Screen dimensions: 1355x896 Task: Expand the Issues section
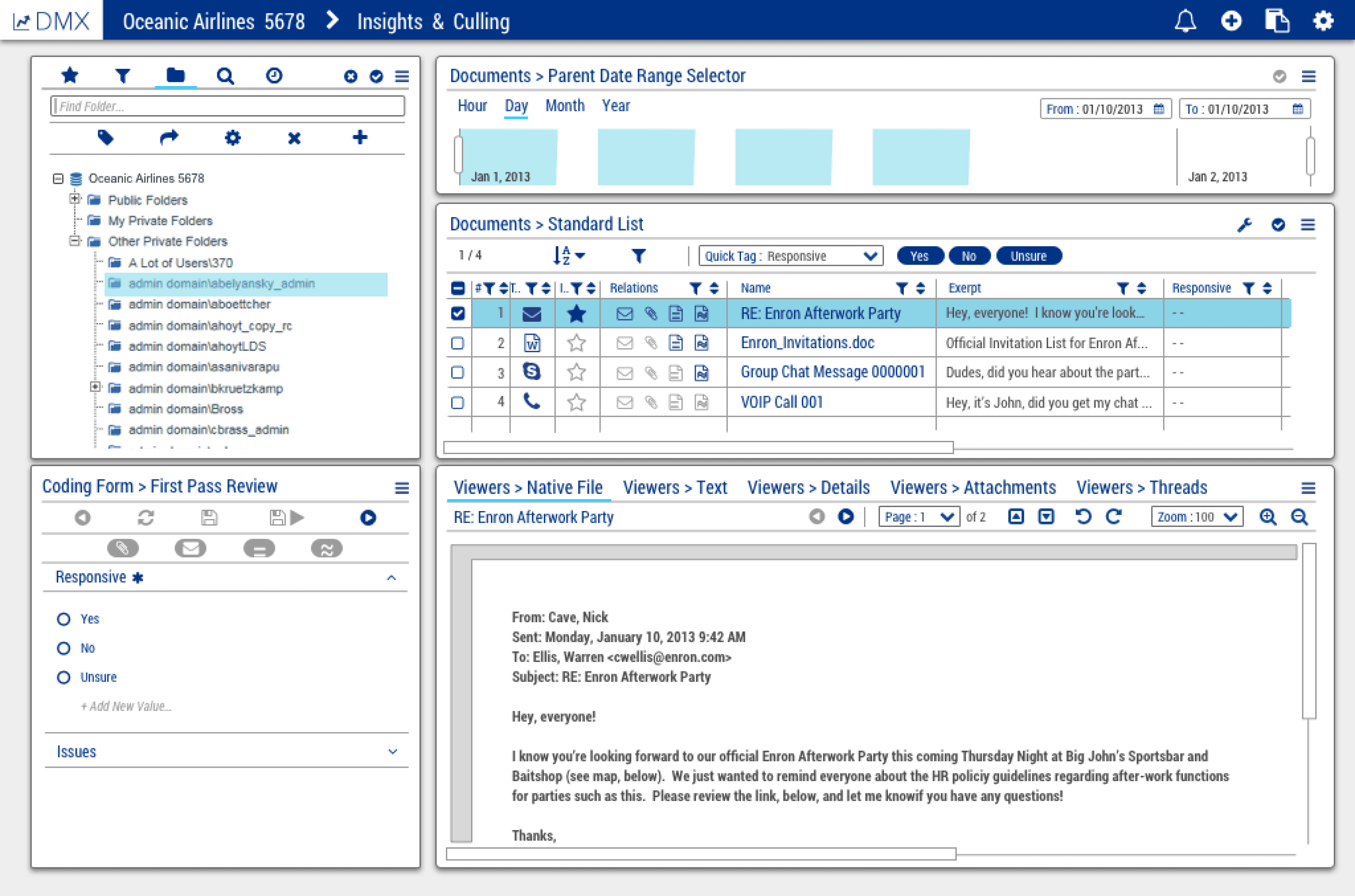coord(393,751)
